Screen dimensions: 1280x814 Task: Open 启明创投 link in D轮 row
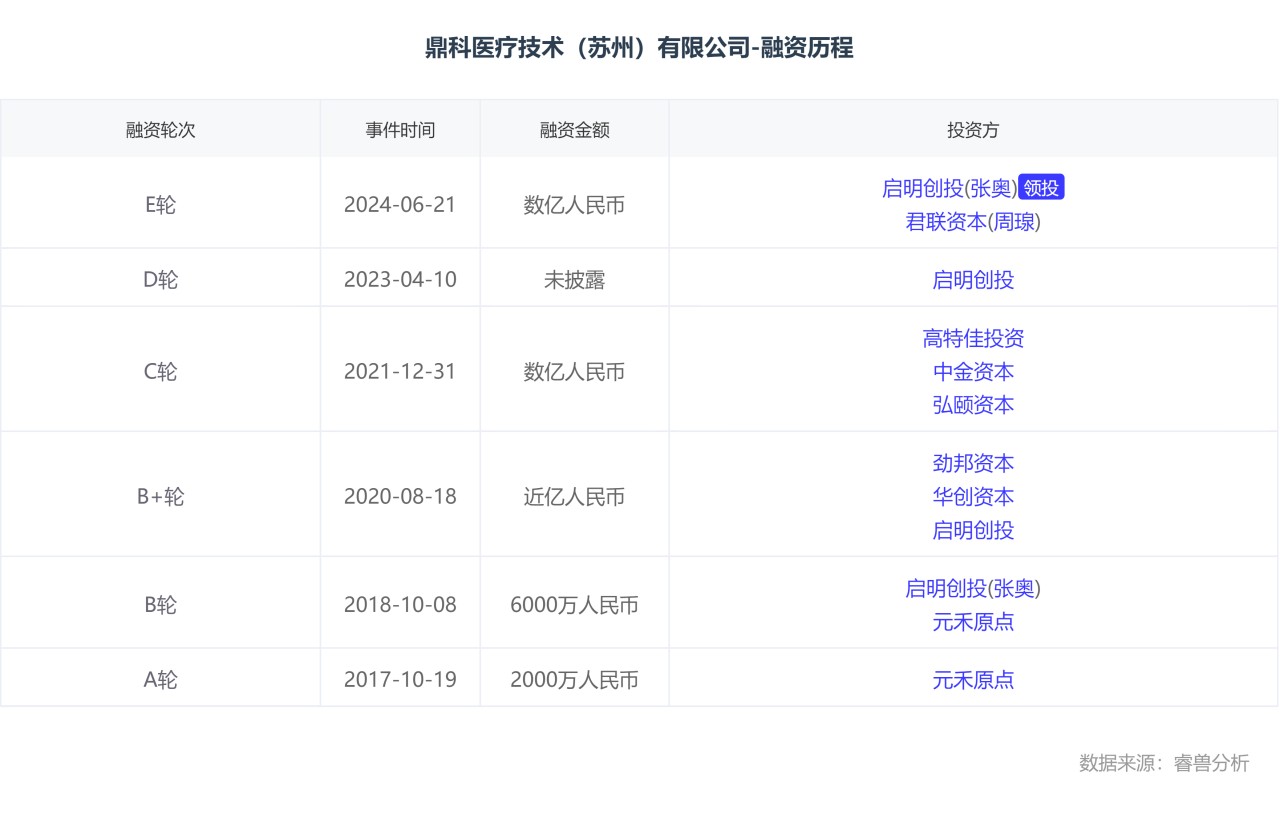click(973, 280)
